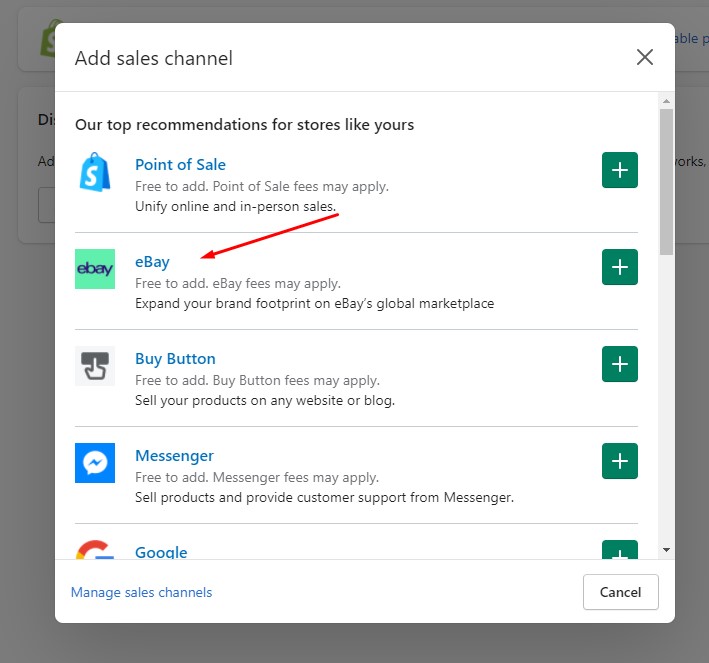The image size is (709, 663).
Task: Click the scrollbar down arrow
Action: pos(666,550)
